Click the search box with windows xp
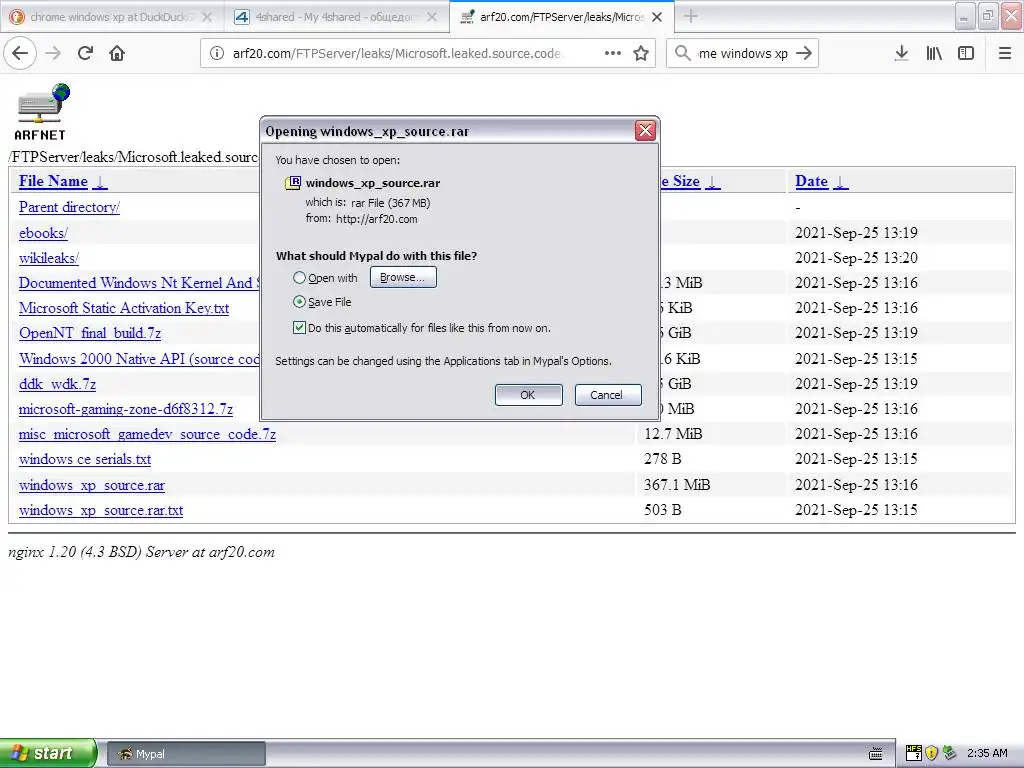1024x768 pixels. click(x=743, y=53)
